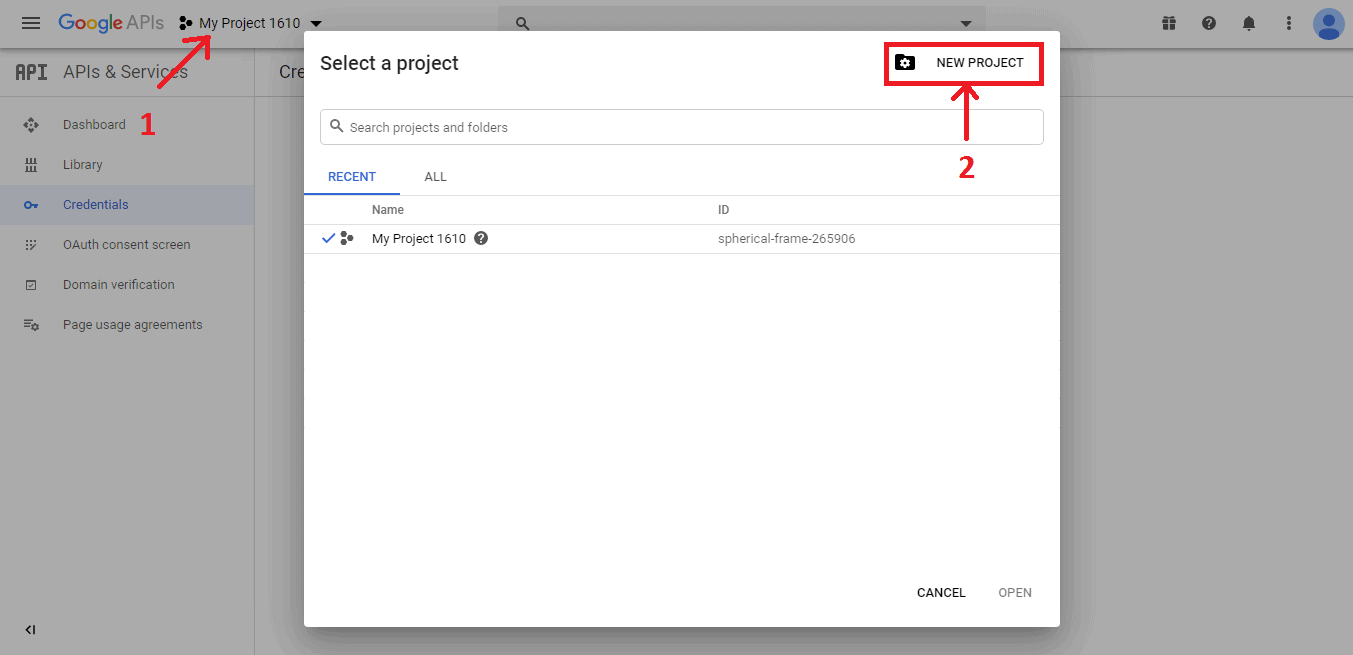Viewport: 1353px width, 655px height.
Task: Click the Dashboard sidebar icon
Action: tap(31, 125)
